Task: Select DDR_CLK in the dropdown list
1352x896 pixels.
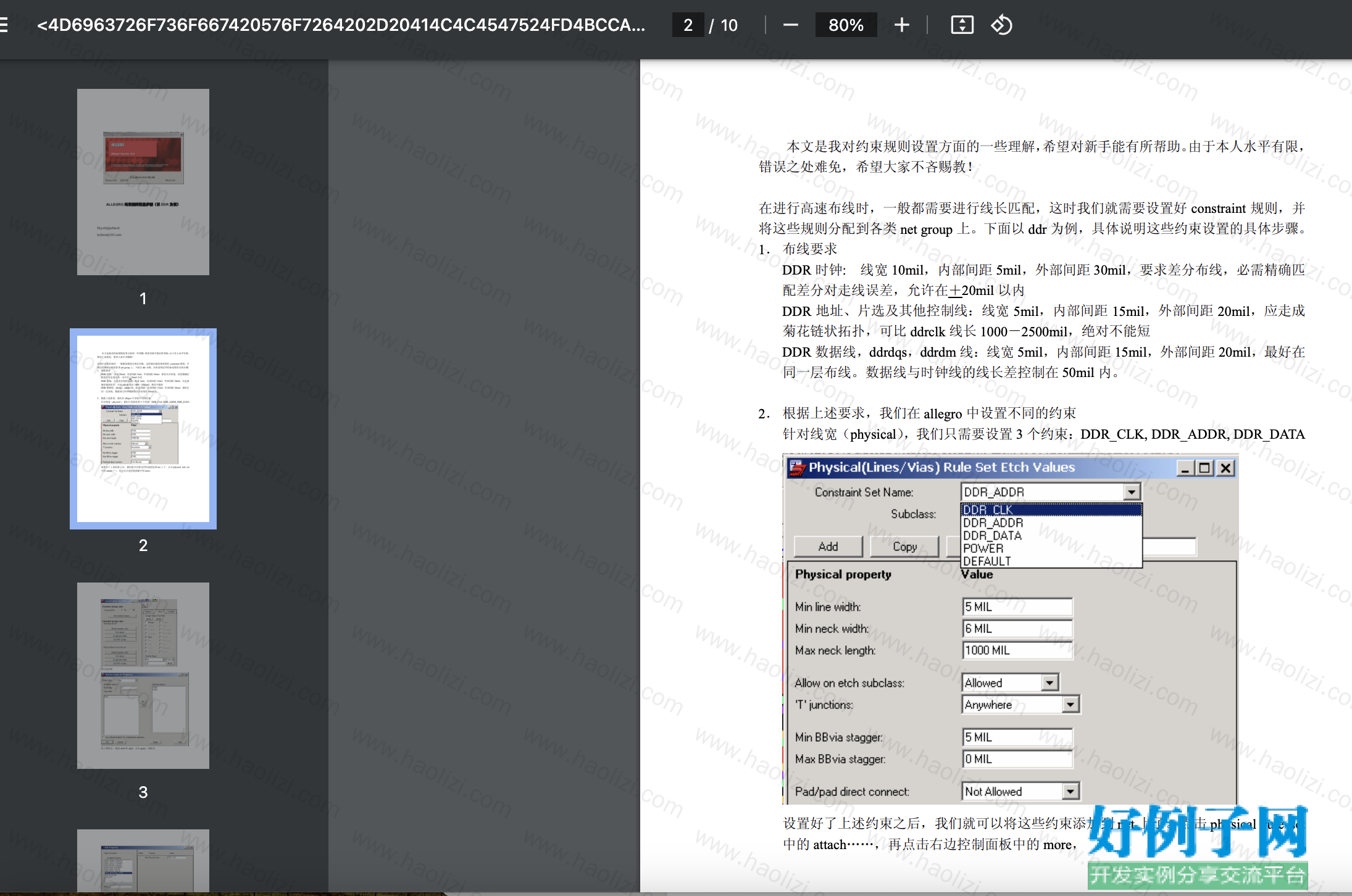Action: point(1051,510)
